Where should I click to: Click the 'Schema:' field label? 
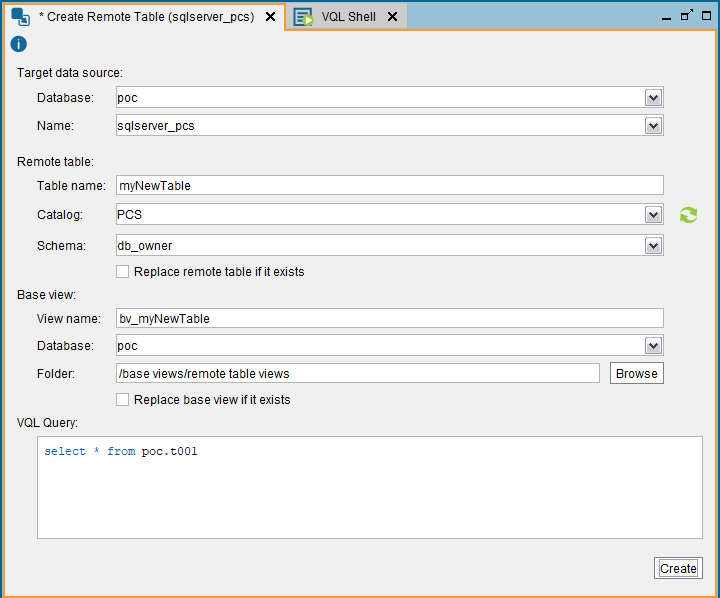coord(62,246)
